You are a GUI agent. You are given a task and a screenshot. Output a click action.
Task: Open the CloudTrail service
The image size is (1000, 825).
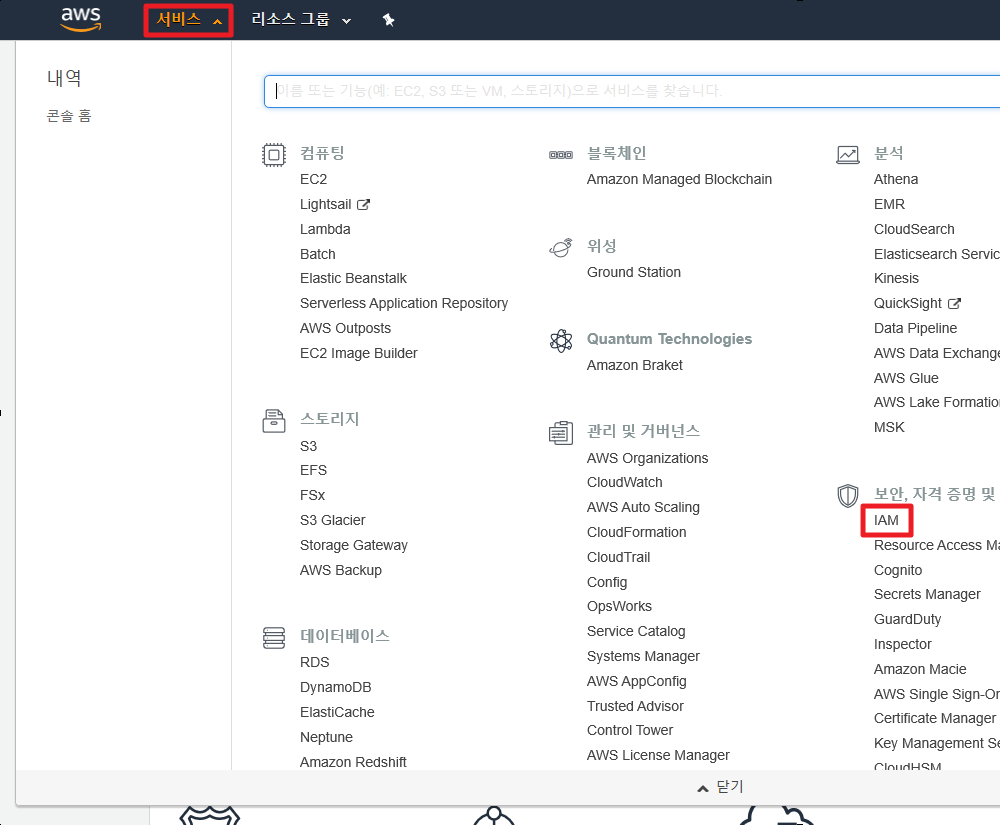click(618, 557)
